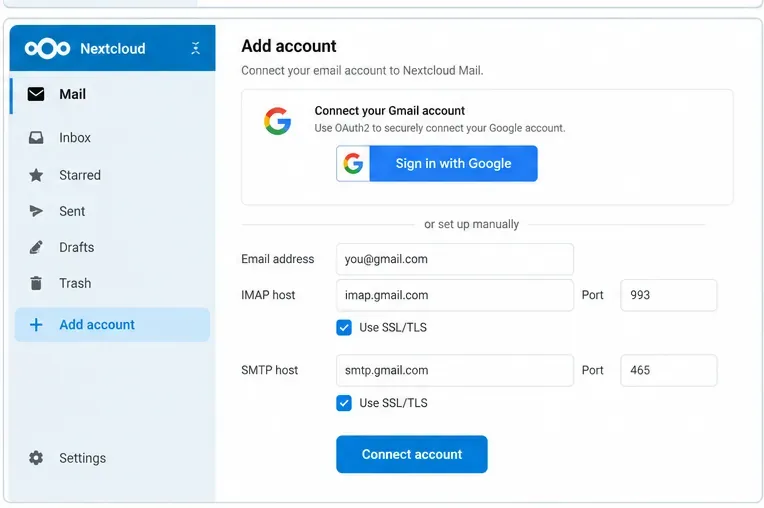The width and height of the screenshot is (764, 508).
Task: Focus the IMAP port field showing 993
Action: point(668,295)
